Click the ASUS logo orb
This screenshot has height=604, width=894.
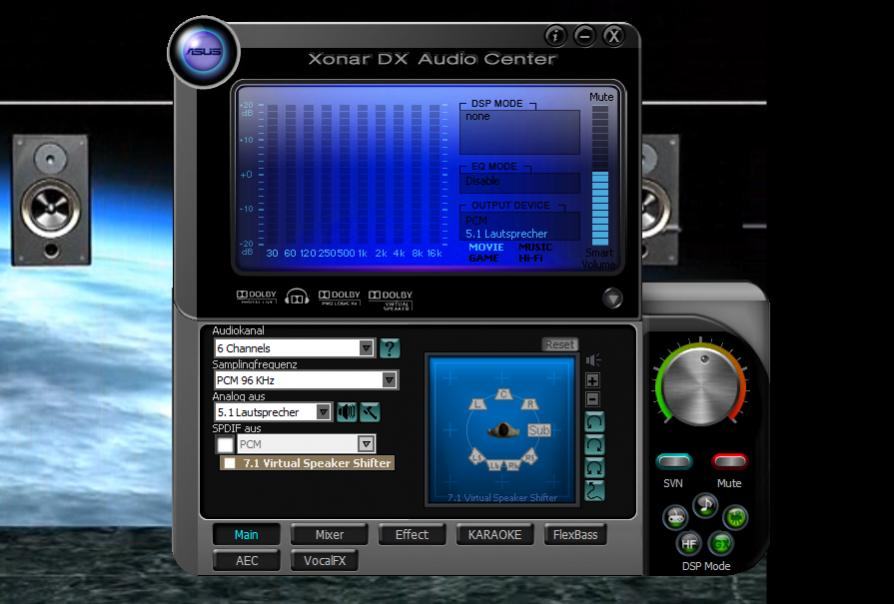coord(204,52)
